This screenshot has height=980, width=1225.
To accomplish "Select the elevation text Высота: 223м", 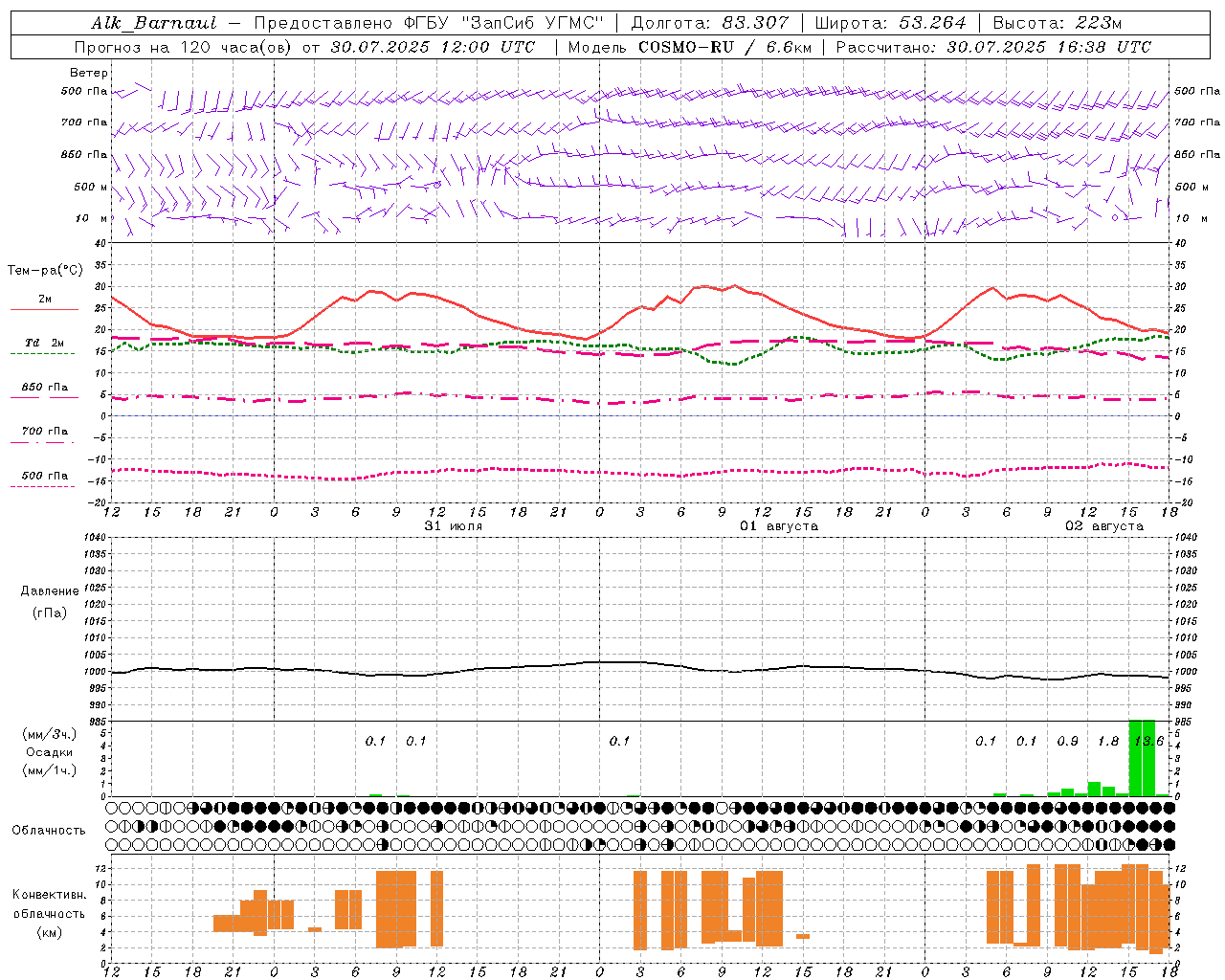I will click(x=1057, y=23).
